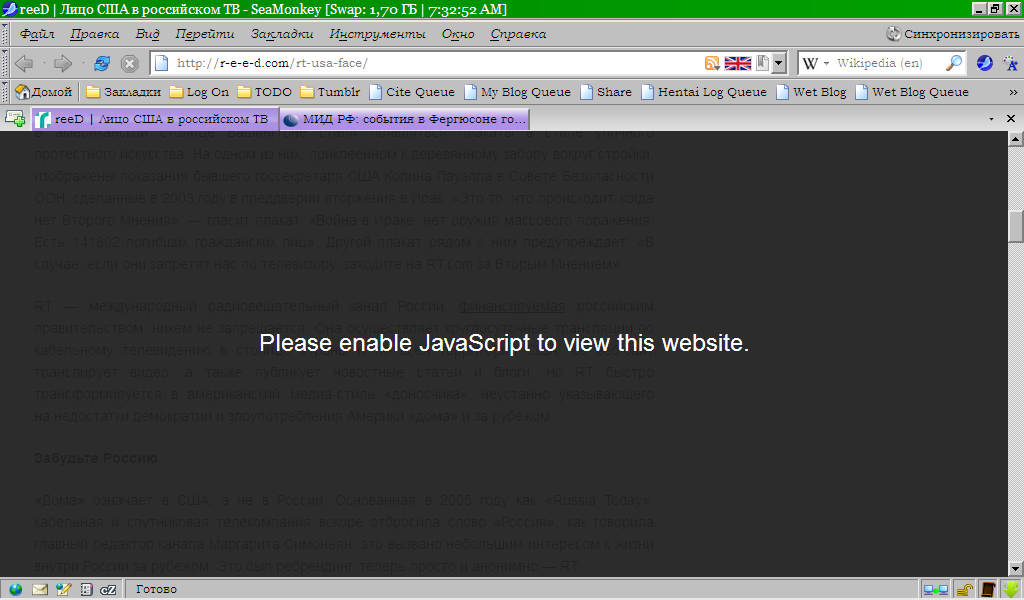Screen dimensions: 1024x600
Task: Click the Домой home bookmark
Action: click(x=44, y=92)
